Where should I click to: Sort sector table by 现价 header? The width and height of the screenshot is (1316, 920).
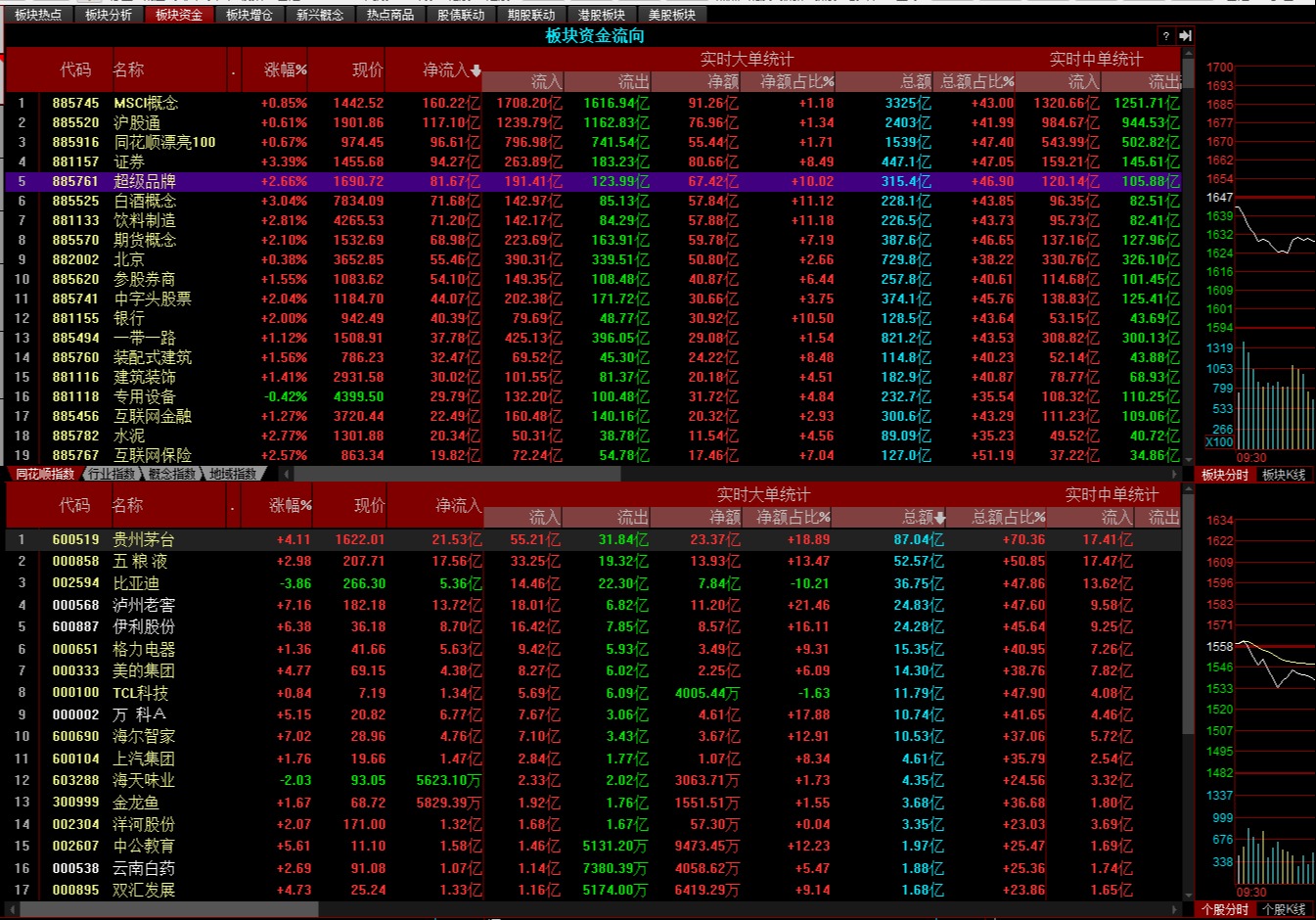click(x=368, y=70)
